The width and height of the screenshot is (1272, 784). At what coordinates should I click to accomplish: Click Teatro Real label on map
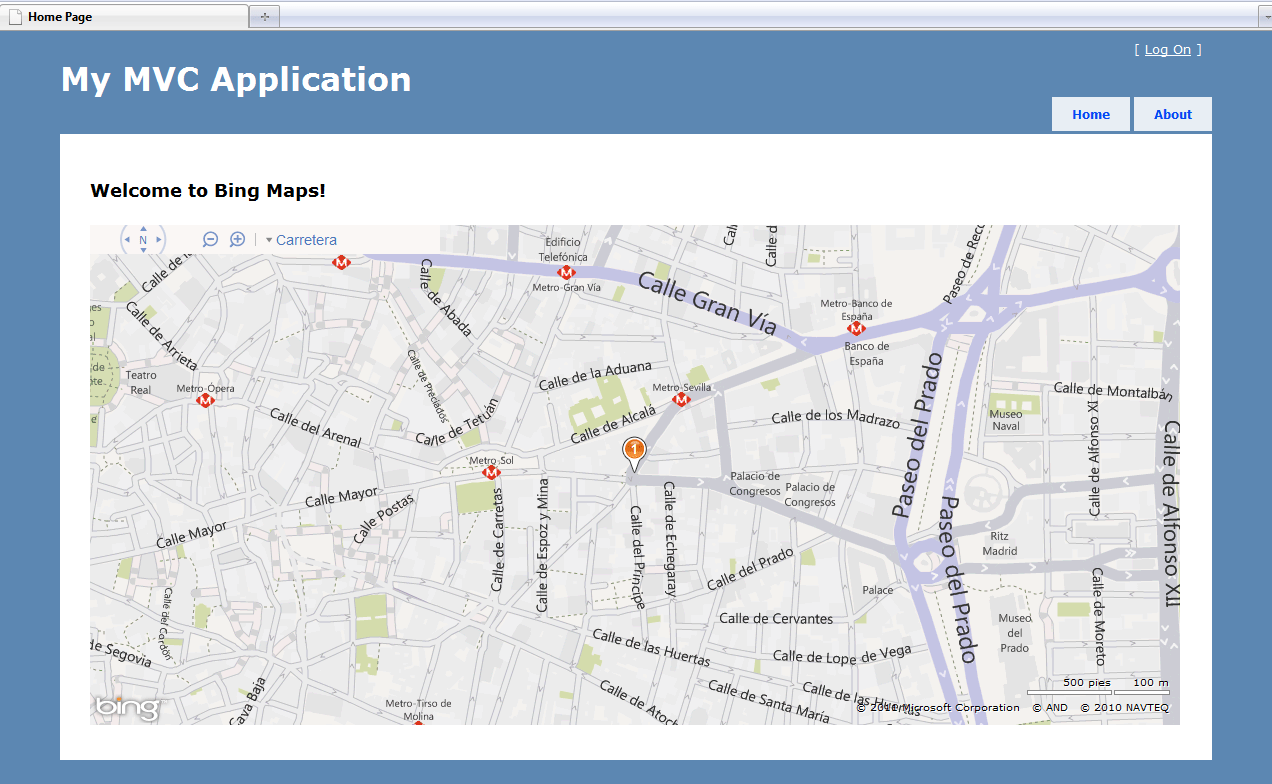click(141, 382)
